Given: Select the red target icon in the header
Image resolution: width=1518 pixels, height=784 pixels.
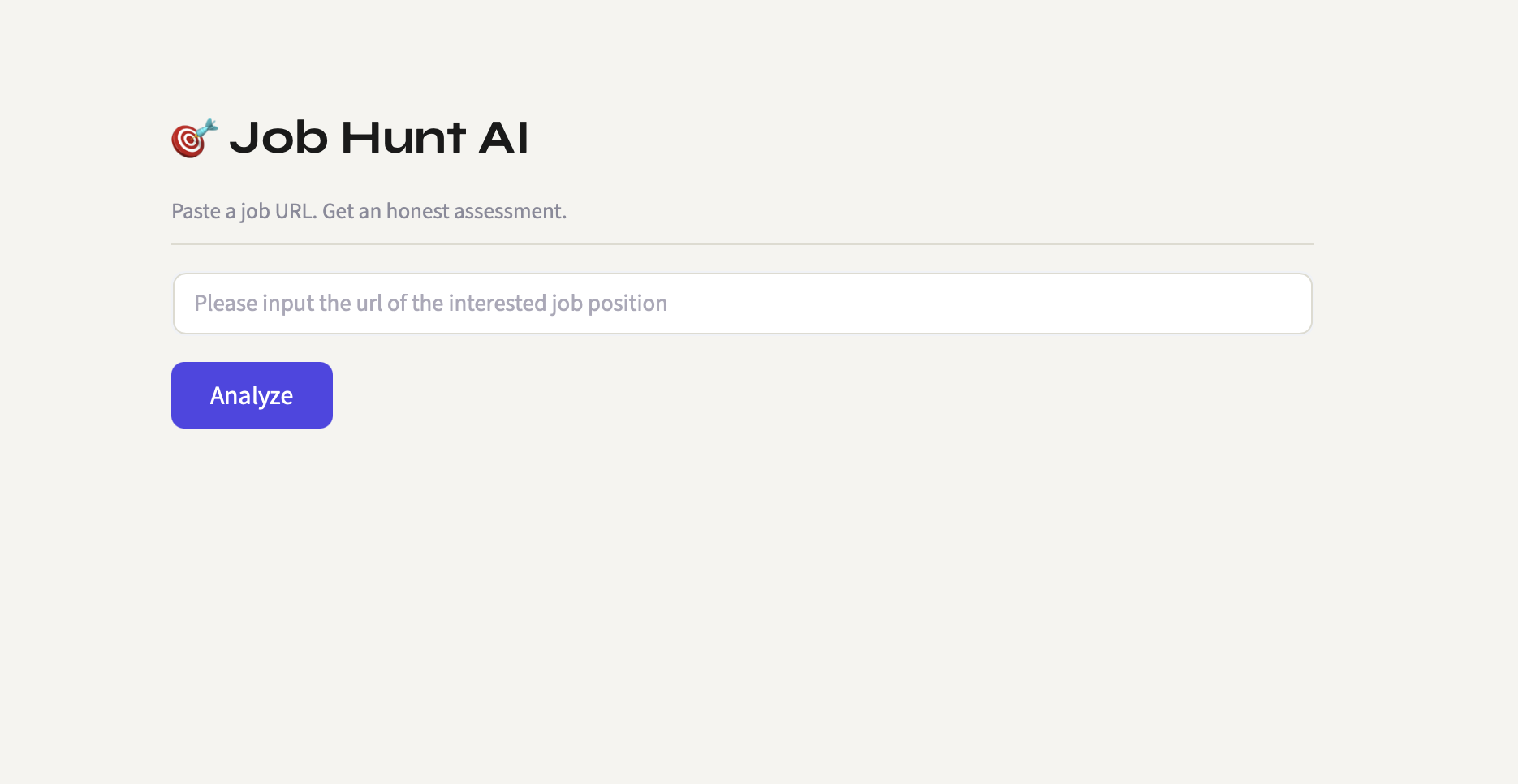Looking at the screenshot, I should coord(194,138).
